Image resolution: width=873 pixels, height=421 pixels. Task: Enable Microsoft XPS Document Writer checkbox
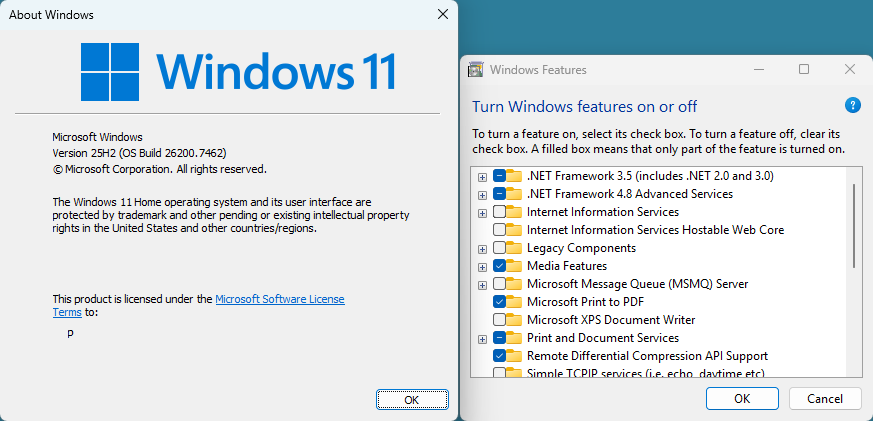coord(499,320)
